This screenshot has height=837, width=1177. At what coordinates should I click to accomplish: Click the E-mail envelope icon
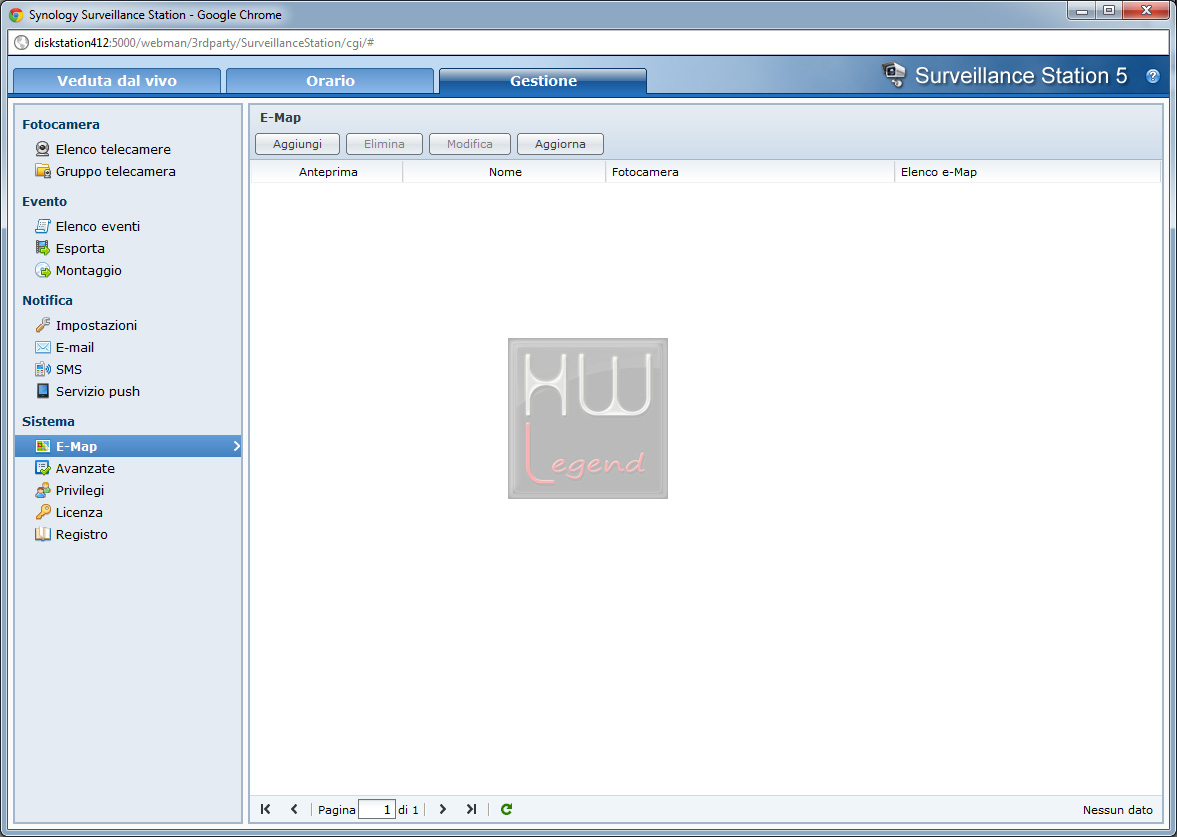(x=43, y=347)
